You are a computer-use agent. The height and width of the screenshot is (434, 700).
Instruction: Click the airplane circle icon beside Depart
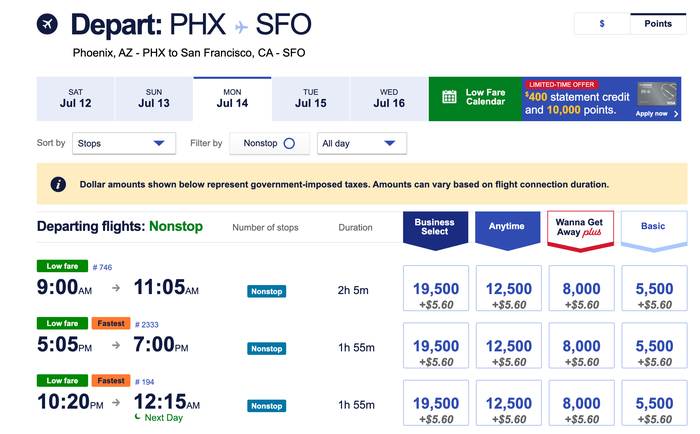point(47,24)
